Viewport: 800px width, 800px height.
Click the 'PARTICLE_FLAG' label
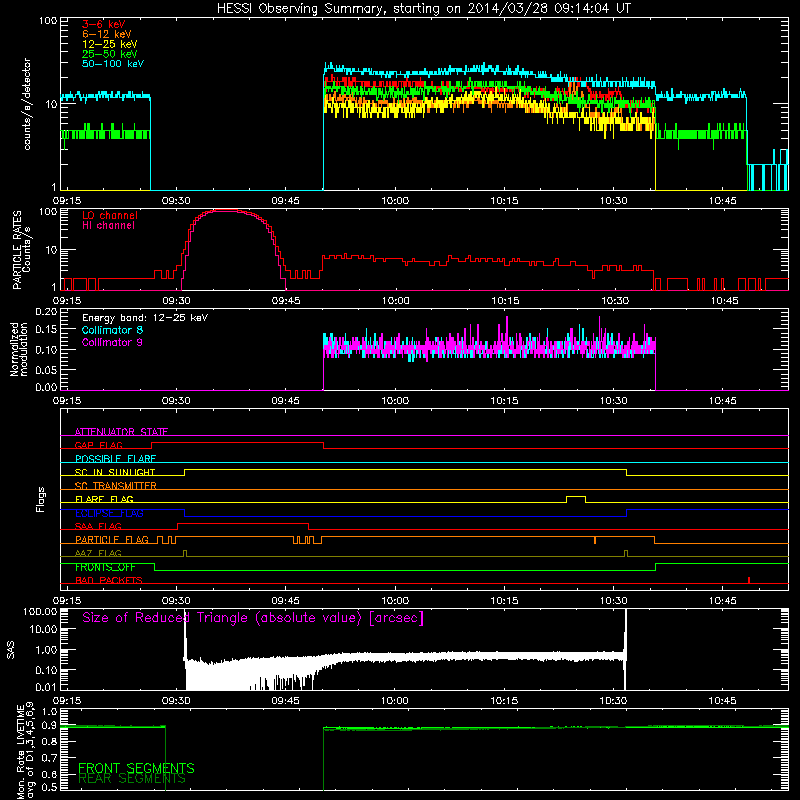pos(112,540)
